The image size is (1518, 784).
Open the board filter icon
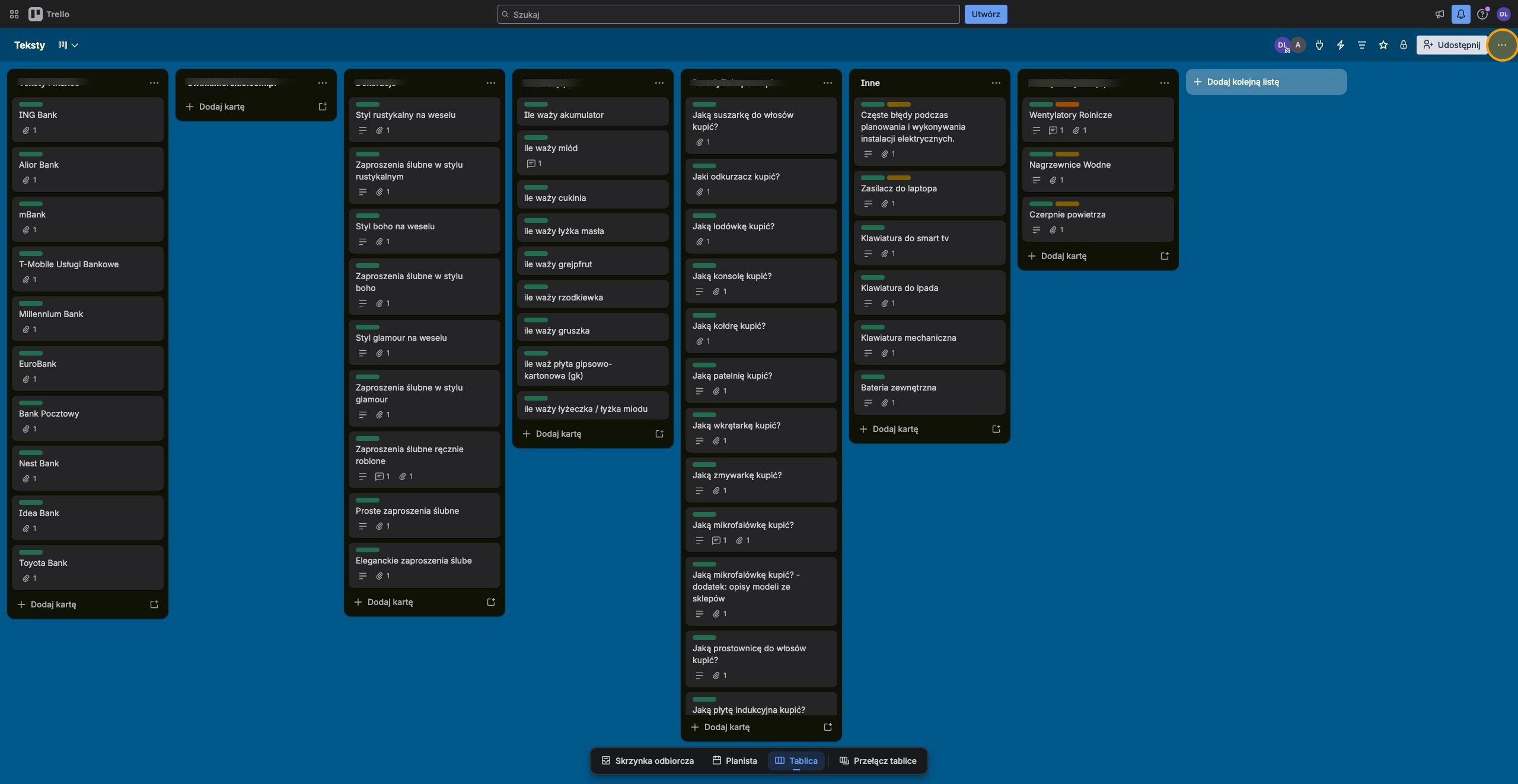pos(1362,45)
